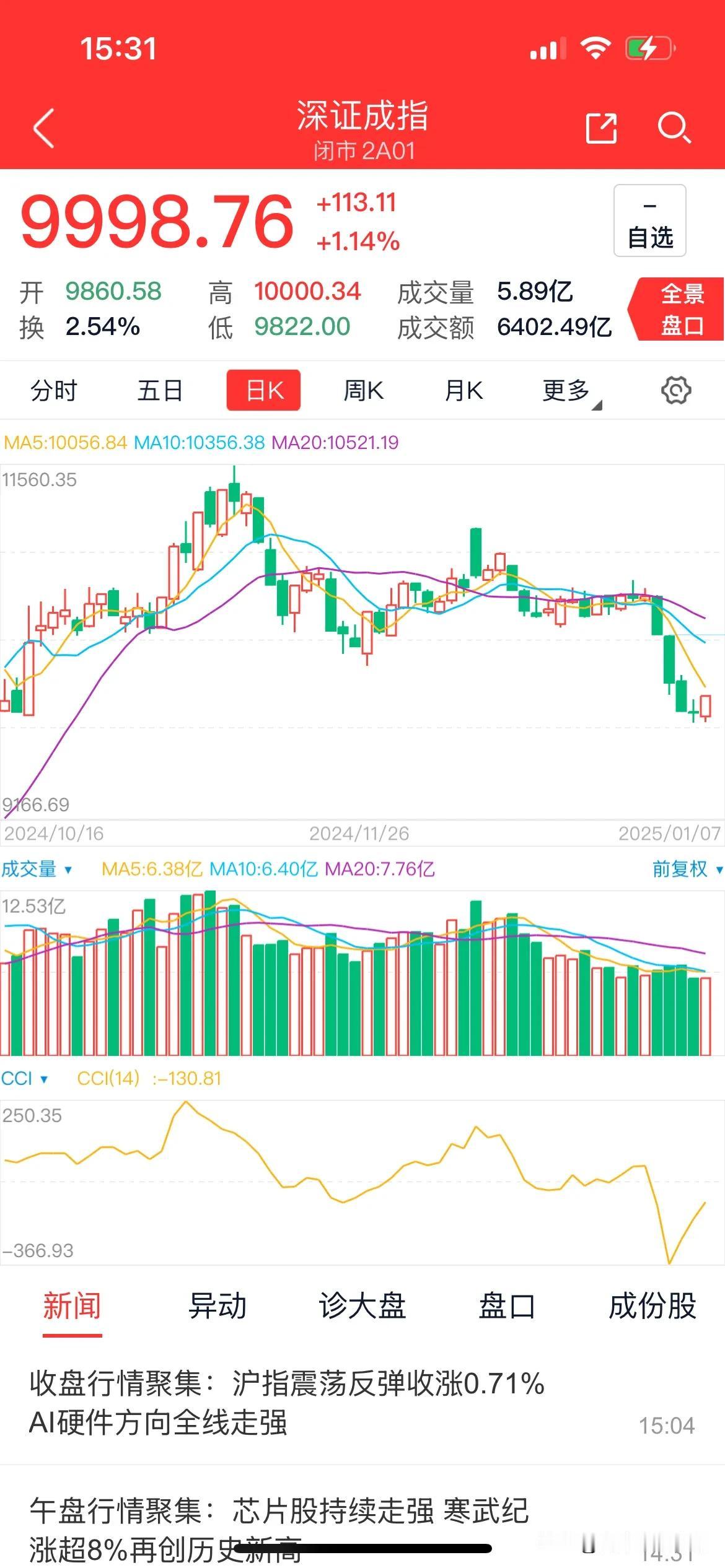Tap the back arrow icon
The image size is (725, 1568).
[44, 128]
